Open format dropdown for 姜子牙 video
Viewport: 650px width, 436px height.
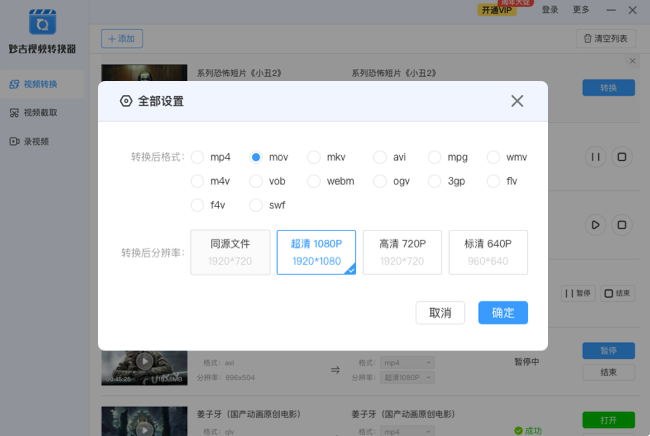[x=407, y=431]
